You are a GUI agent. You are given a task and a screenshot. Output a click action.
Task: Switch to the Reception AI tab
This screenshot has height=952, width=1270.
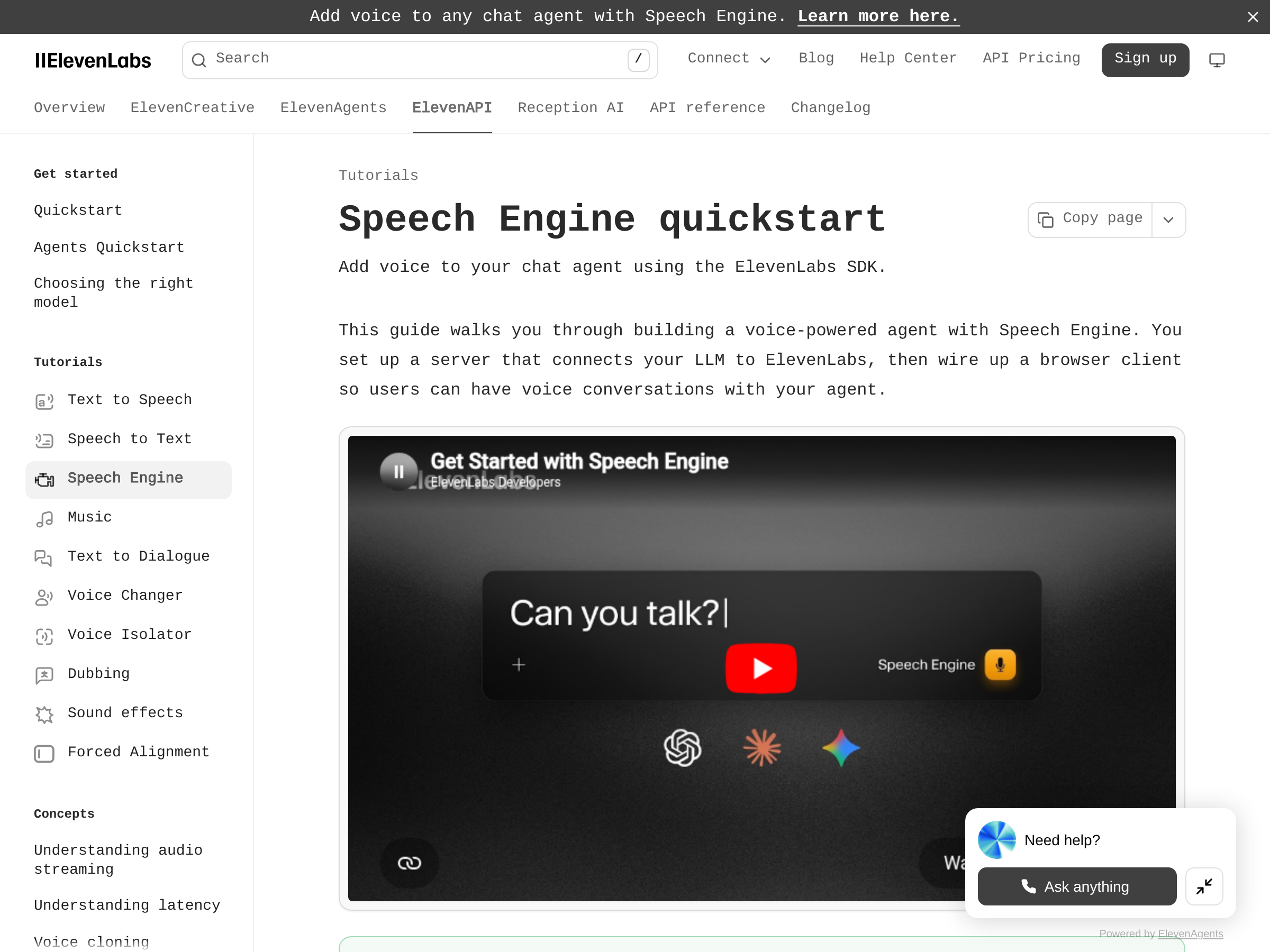click(570, 108)
